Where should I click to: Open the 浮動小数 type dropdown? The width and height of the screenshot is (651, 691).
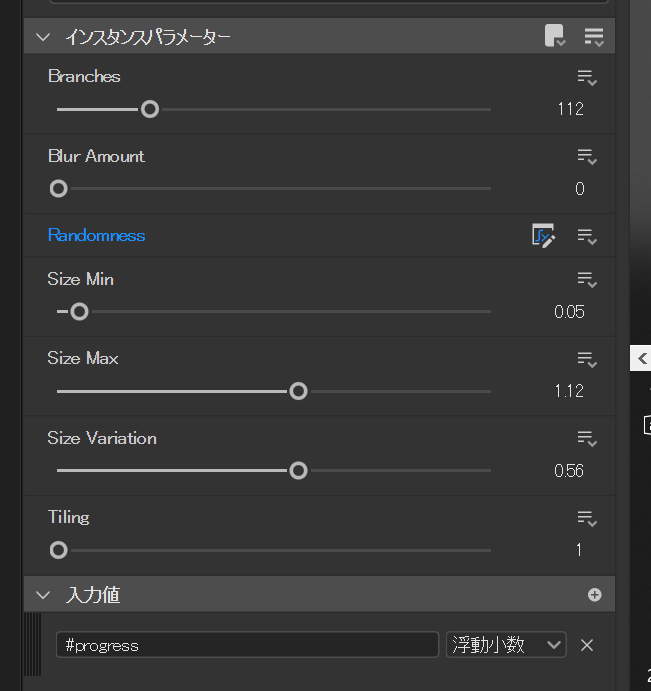506,645
